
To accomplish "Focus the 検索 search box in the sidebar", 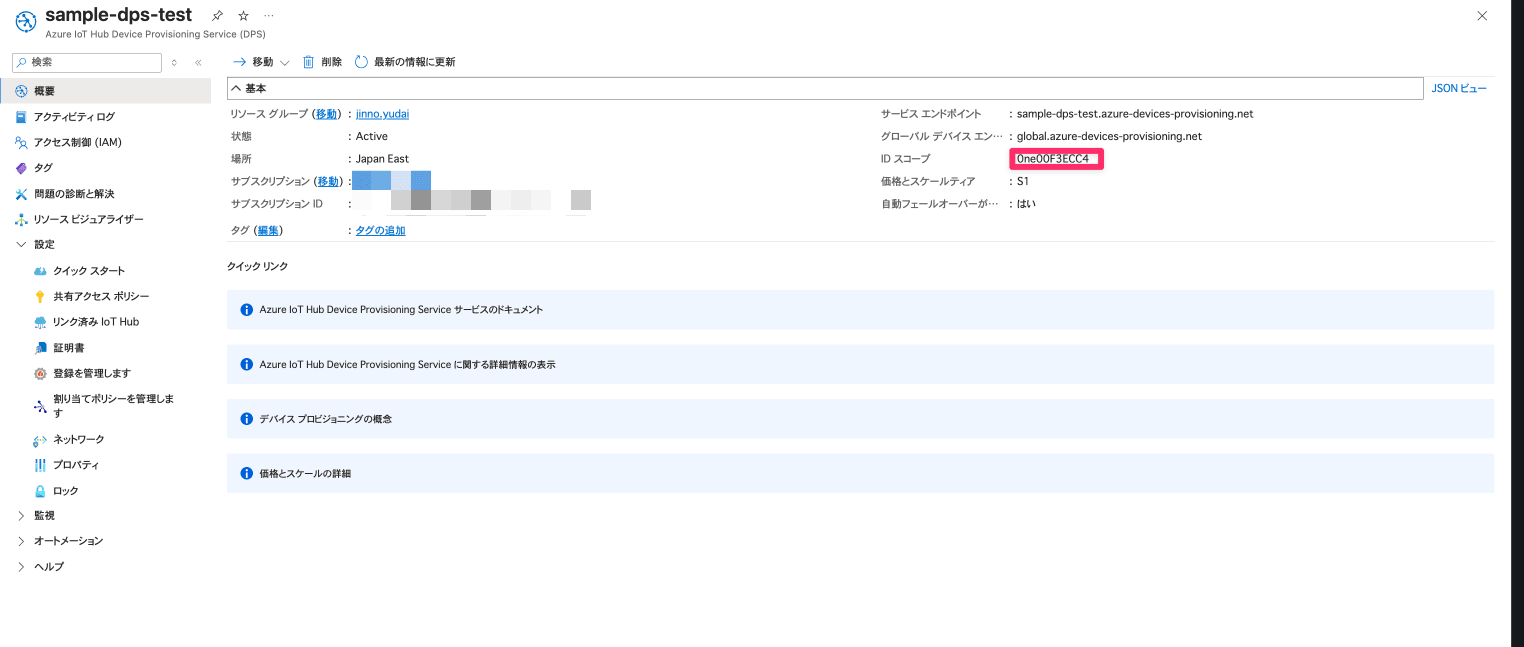I will point(86,62).
